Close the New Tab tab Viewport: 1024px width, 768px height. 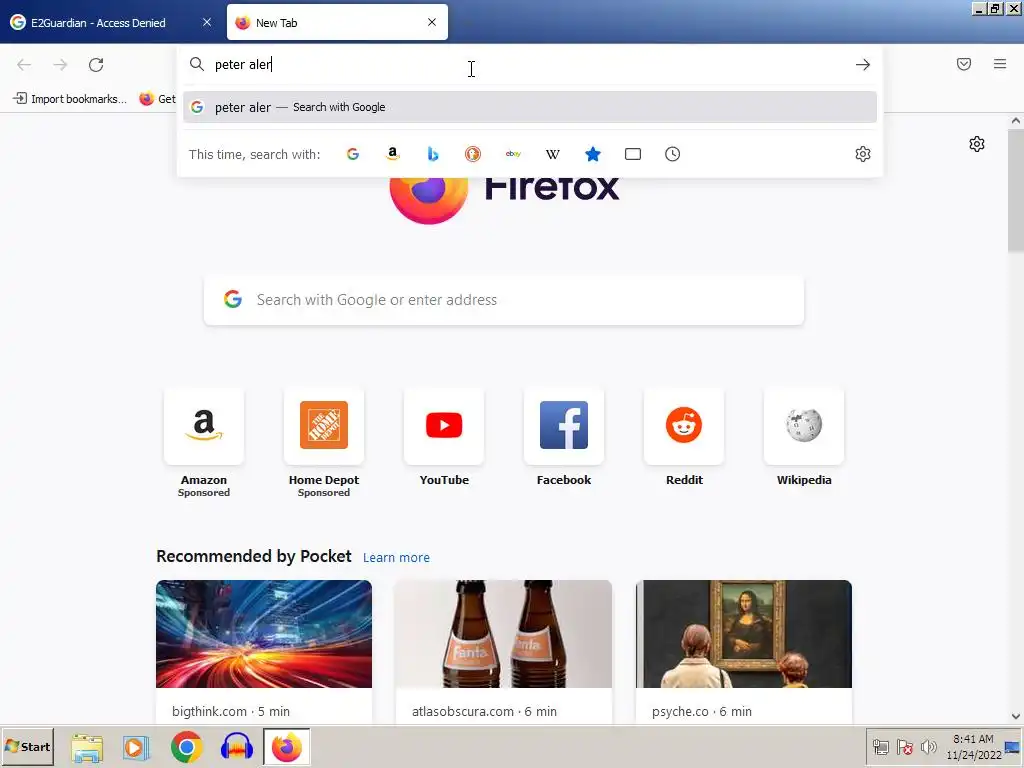[432, 22]
